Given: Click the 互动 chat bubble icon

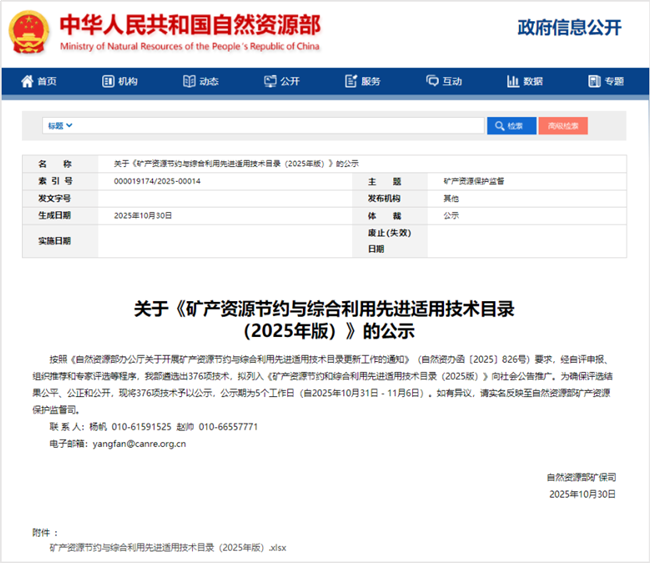Looking at the screenshot, I should (431, 82).
